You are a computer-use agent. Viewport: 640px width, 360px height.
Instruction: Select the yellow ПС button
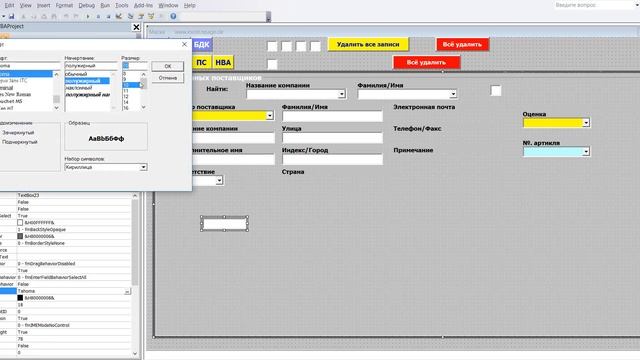(201, 62)
